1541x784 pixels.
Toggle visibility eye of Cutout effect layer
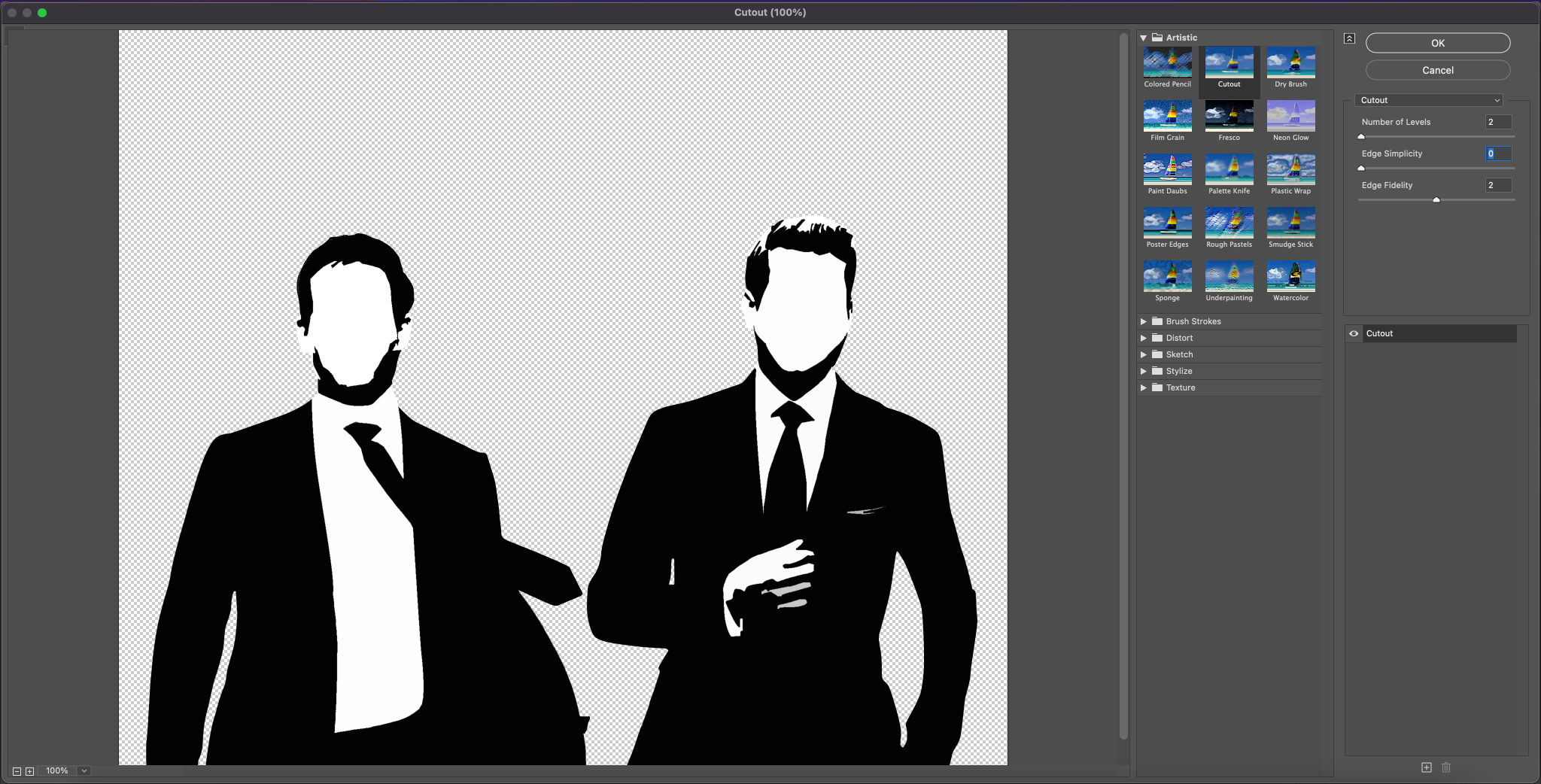coord(1354,333)
